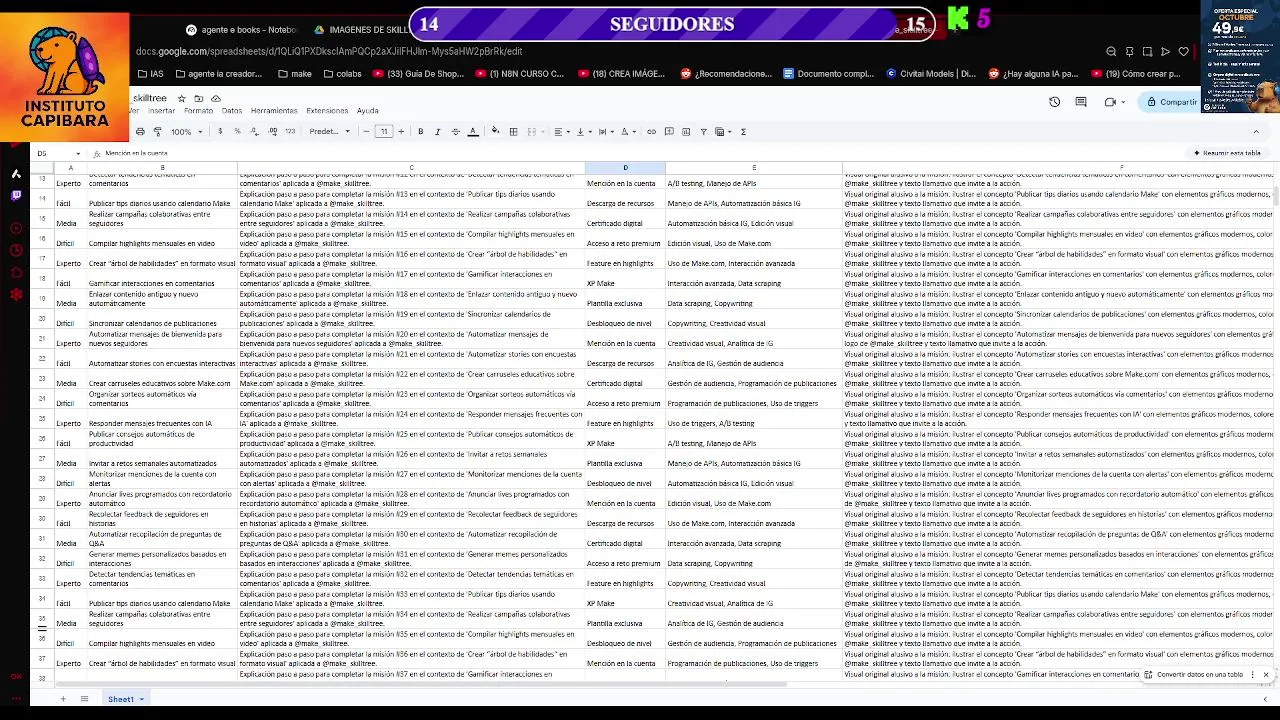Insert a chart from the toolbar
This screenshot has width=1280, height=720.
pos(686,132)
